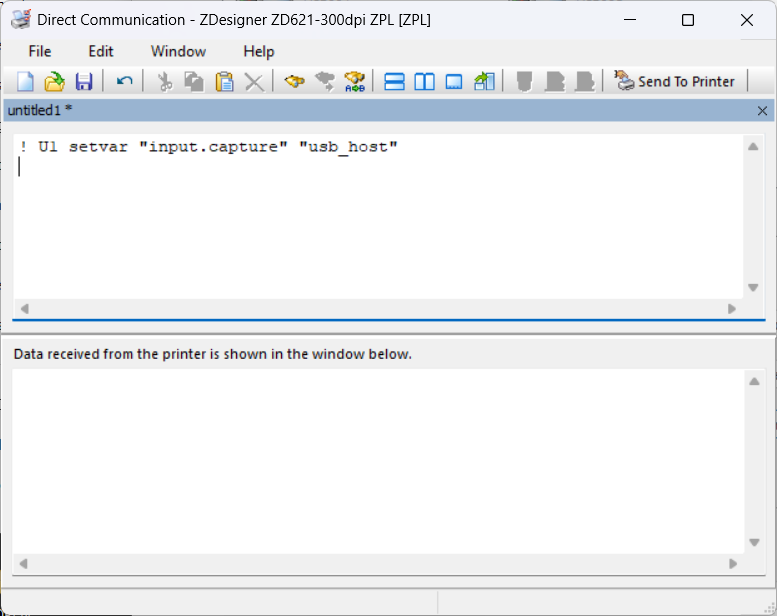Save the document with floppy disk icon
Image resolution: width=777 pixels, height=616 pixels.
coord(84,81)
